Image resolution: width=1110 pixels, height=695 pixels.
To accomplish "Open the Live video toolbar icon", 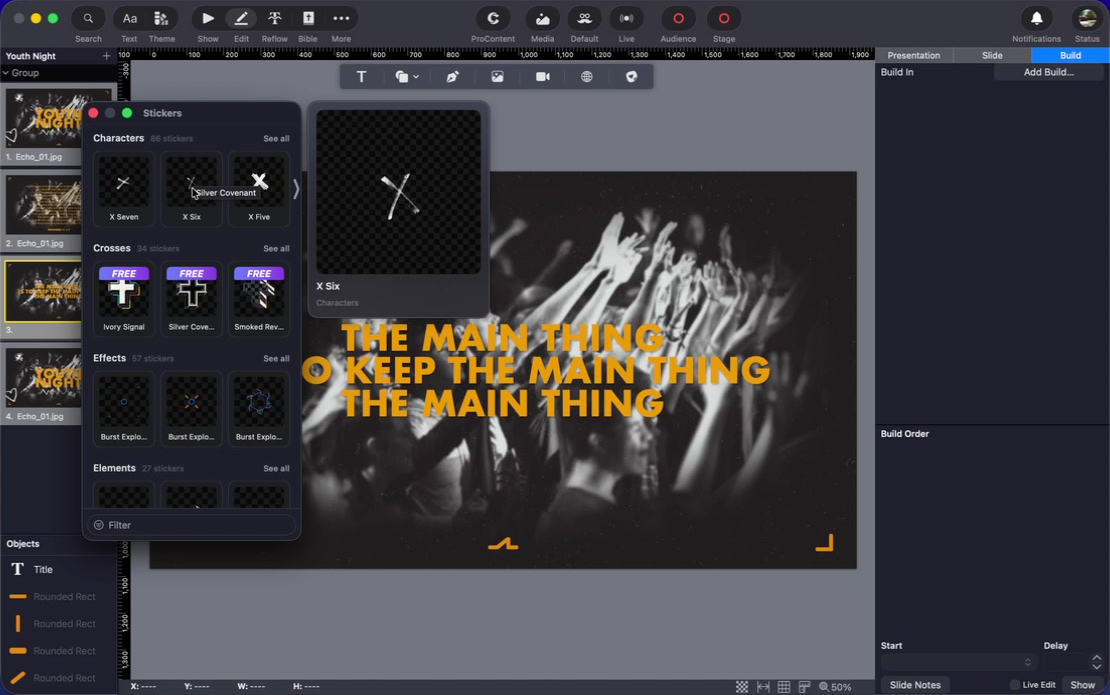I will [x=626, y=18].
